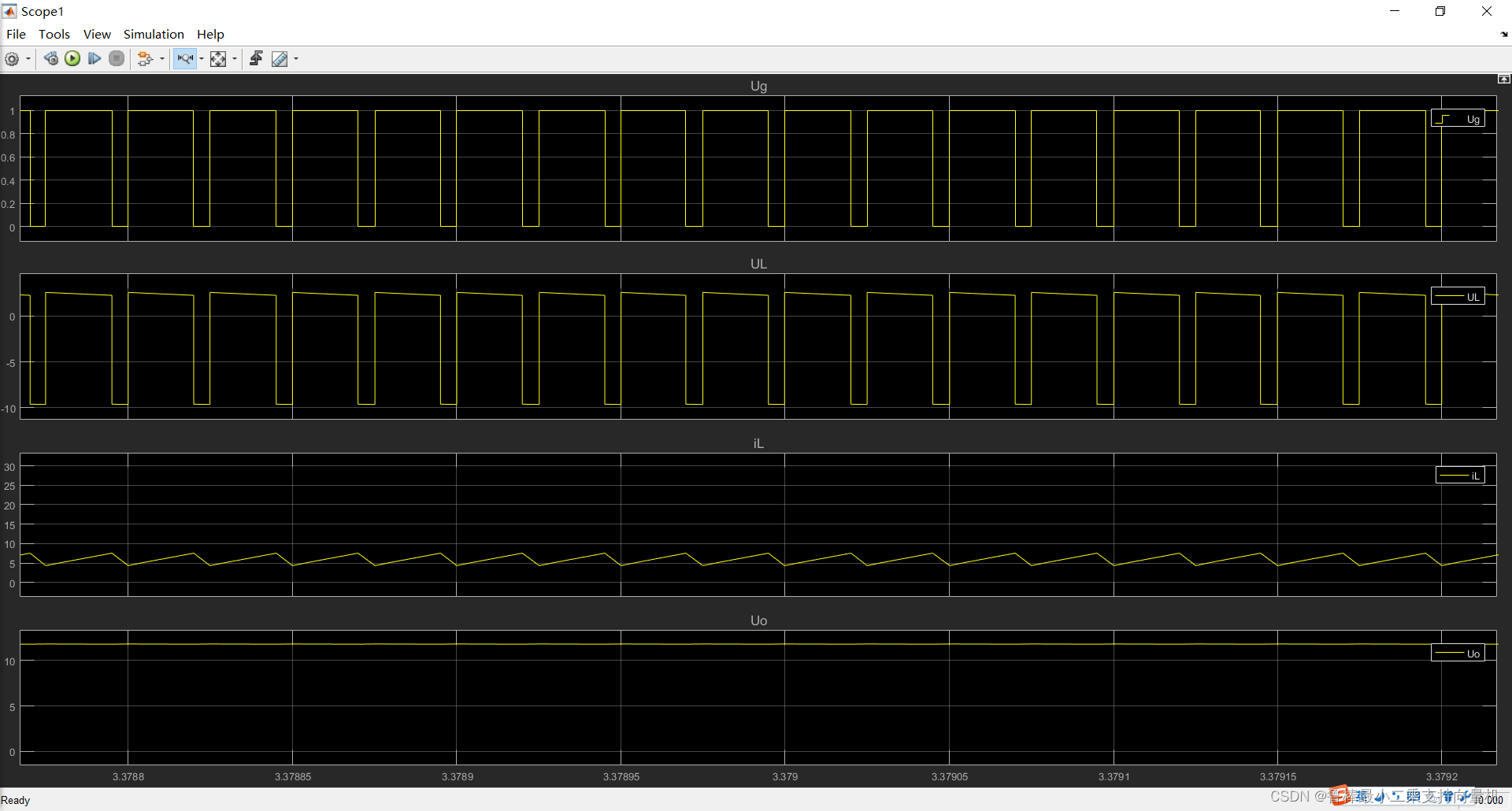Expand the axes scaling dropdown arrow
This screenshot has height=811, width=1512.
tap(235, 59)
